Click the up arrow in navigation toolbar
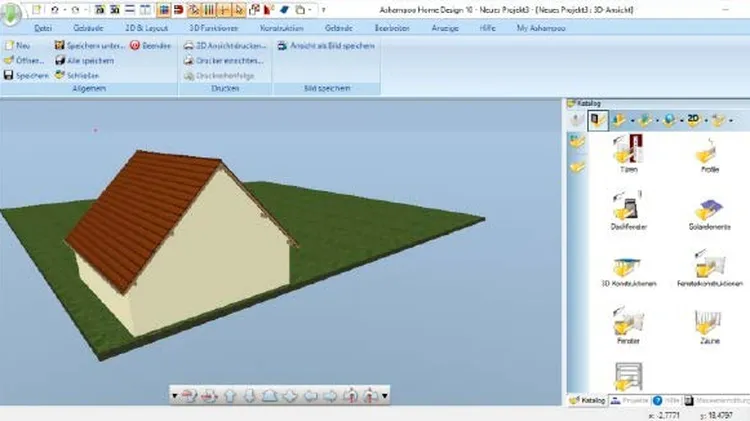Screen dimensions: 750x421 pyautogui.click(x=229, y=395)
